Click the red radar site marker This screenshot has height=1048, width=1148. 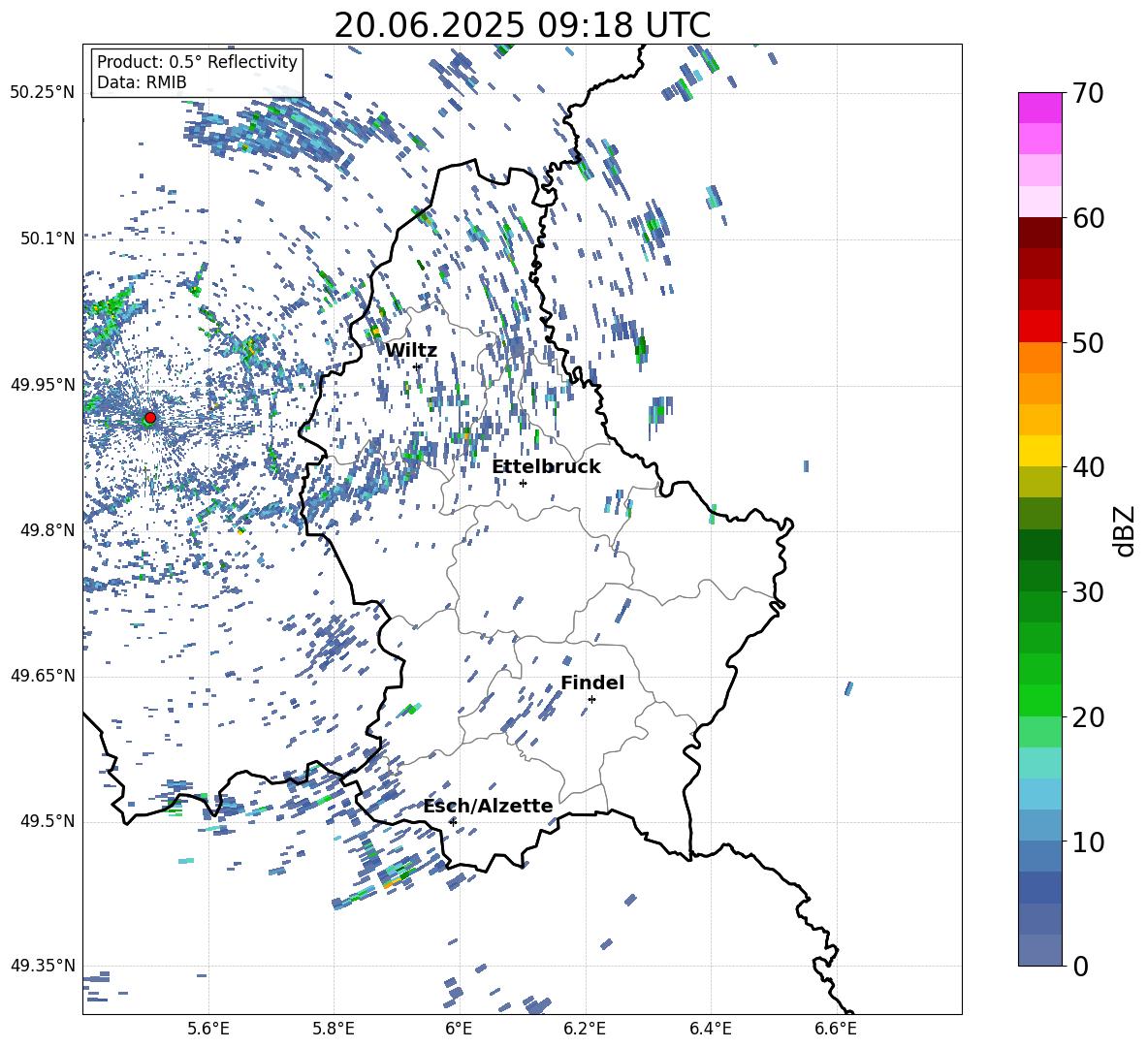pyautogui.click(x=150, y=418)
